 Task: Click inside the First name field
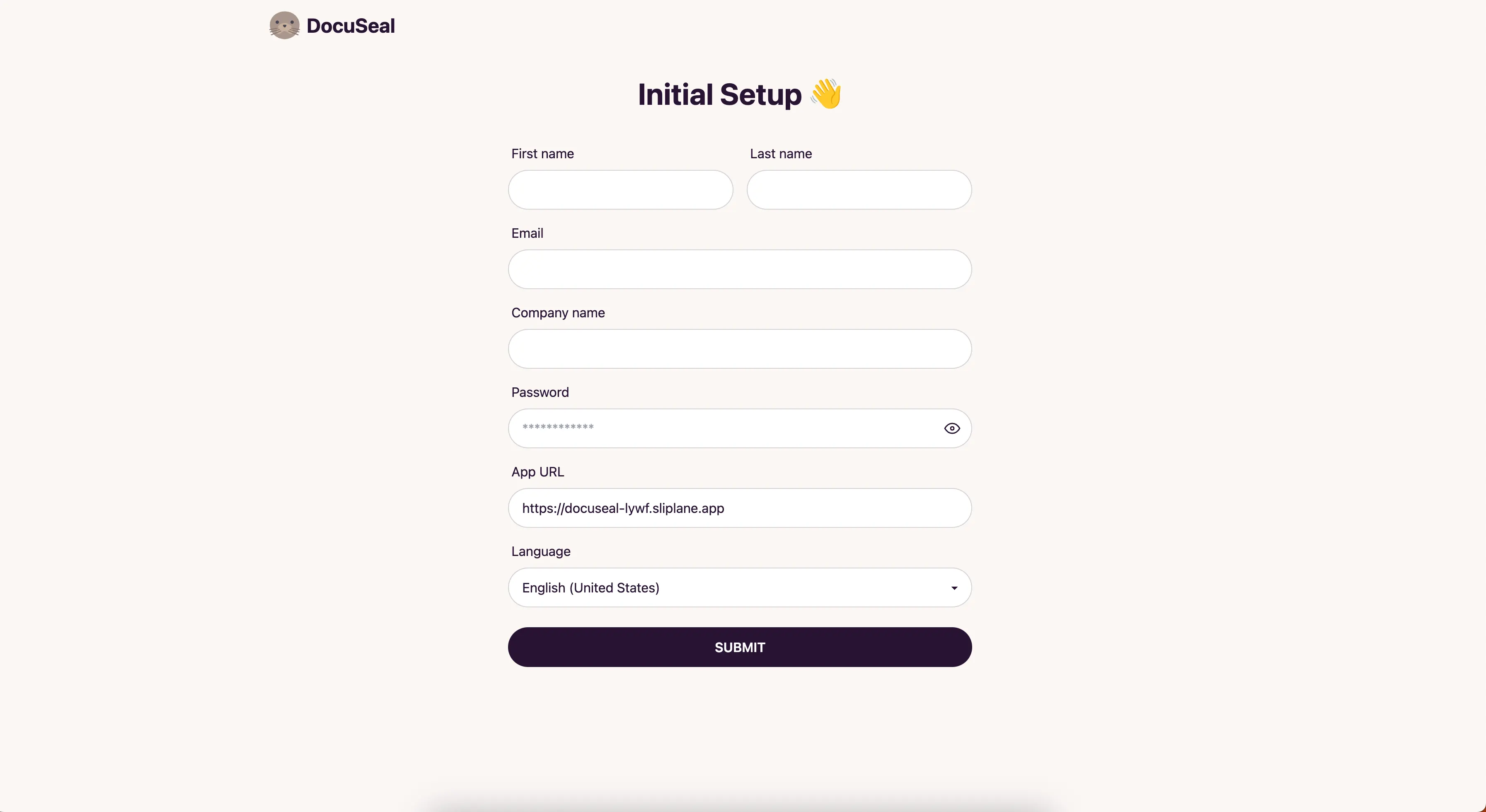[x=620, y=190]
